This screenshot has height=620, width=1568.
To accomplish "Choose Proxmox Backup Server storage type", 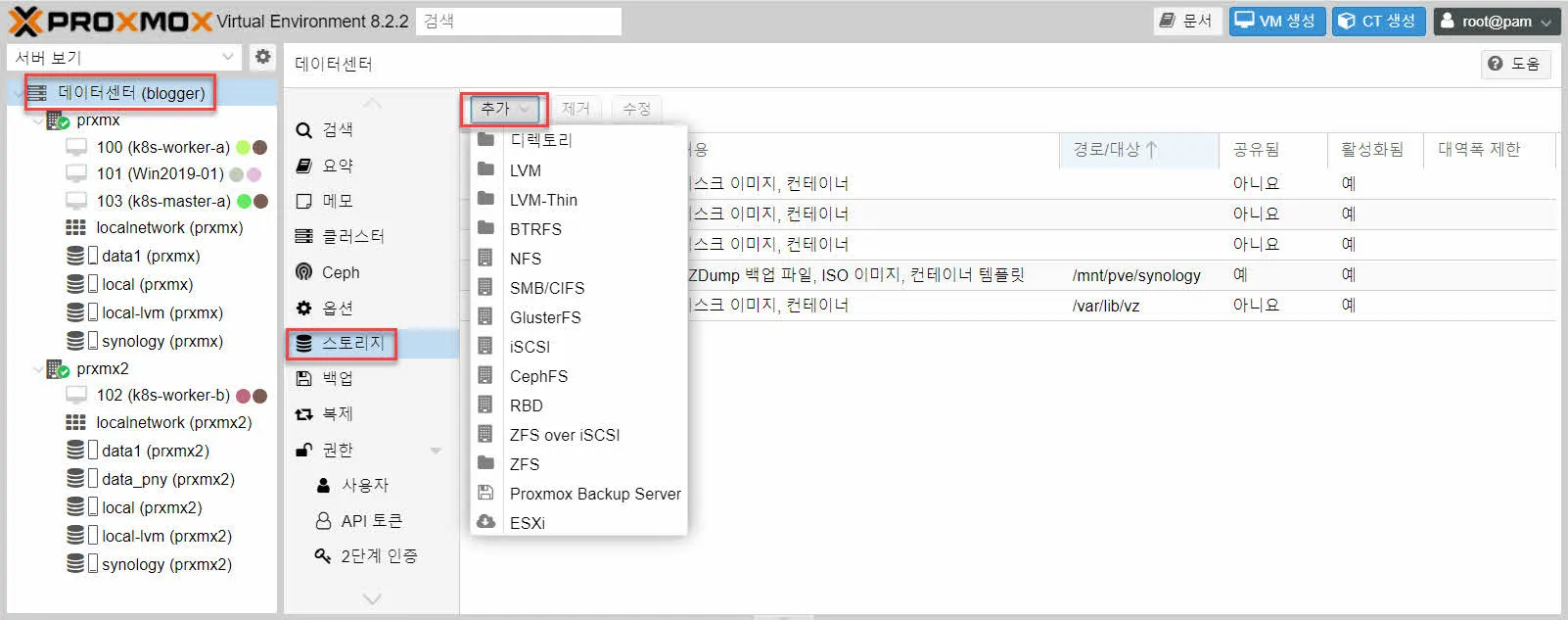I will point(578,494).
